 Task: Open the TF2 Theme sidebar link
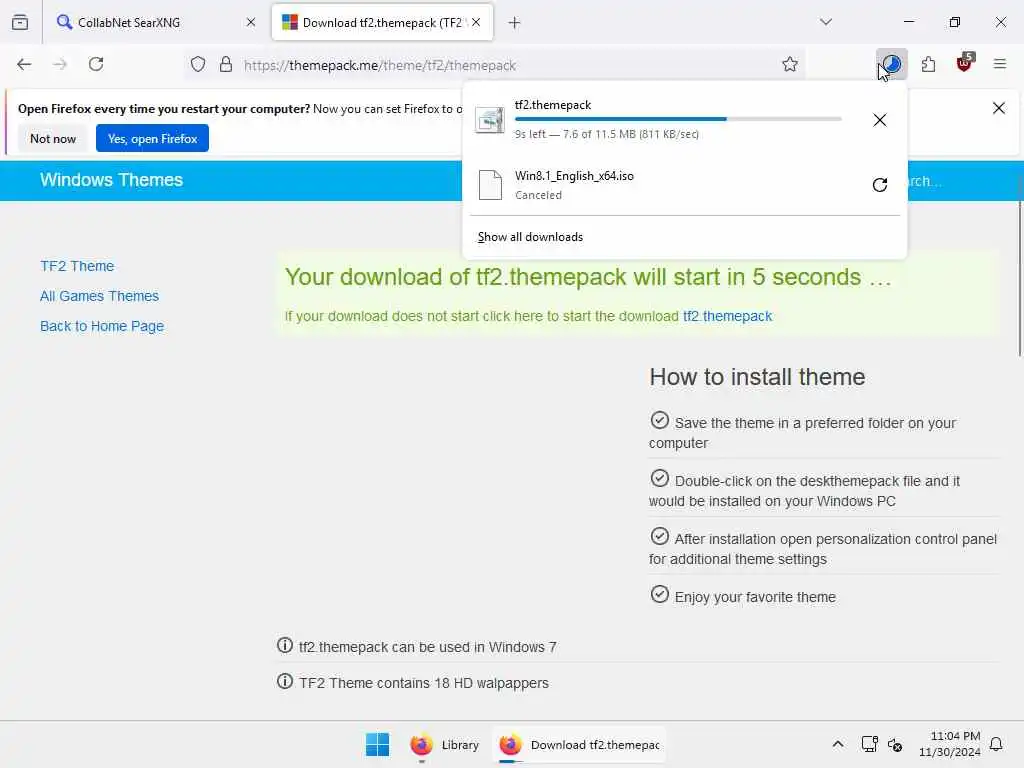(77, 266)
